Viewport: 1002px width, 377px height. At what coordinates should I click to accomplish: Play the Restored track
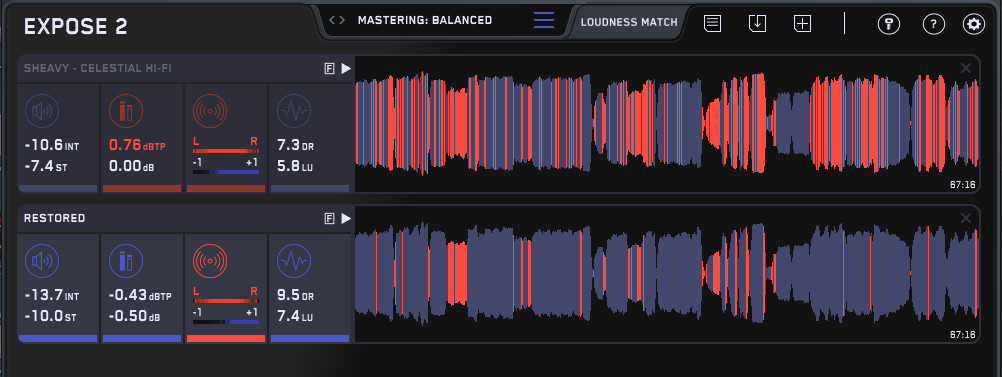[346, 219]
